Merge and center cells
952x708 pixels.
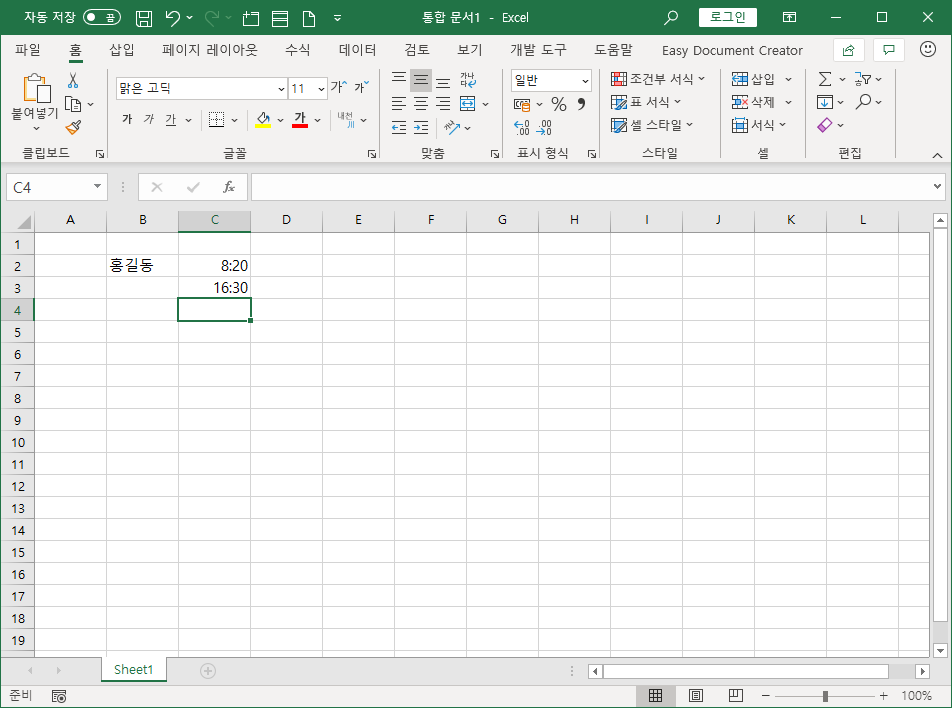(x=468, y=104)
